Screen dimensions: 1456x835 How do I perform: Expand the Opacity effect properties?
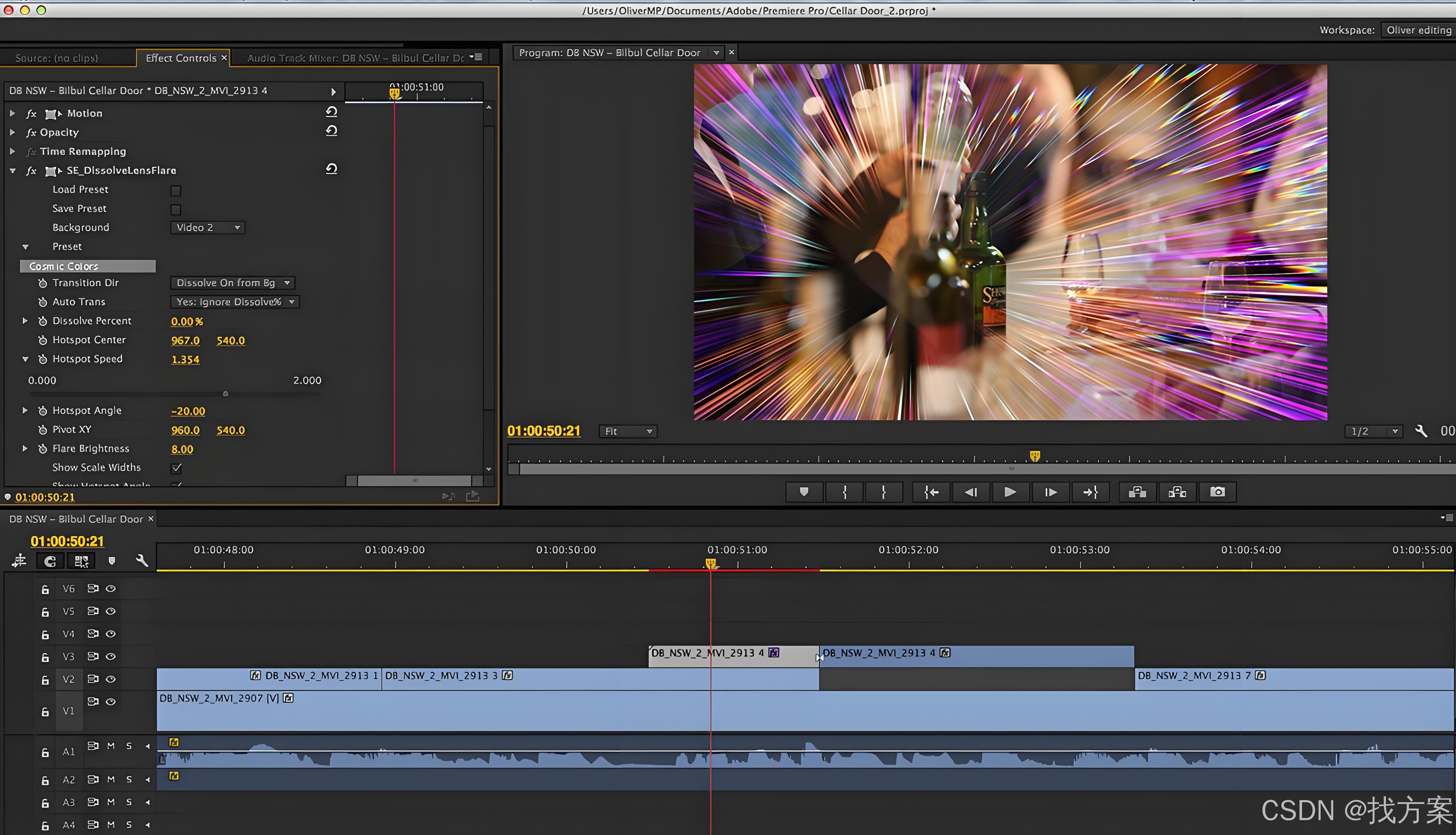(x=13, y=133)
